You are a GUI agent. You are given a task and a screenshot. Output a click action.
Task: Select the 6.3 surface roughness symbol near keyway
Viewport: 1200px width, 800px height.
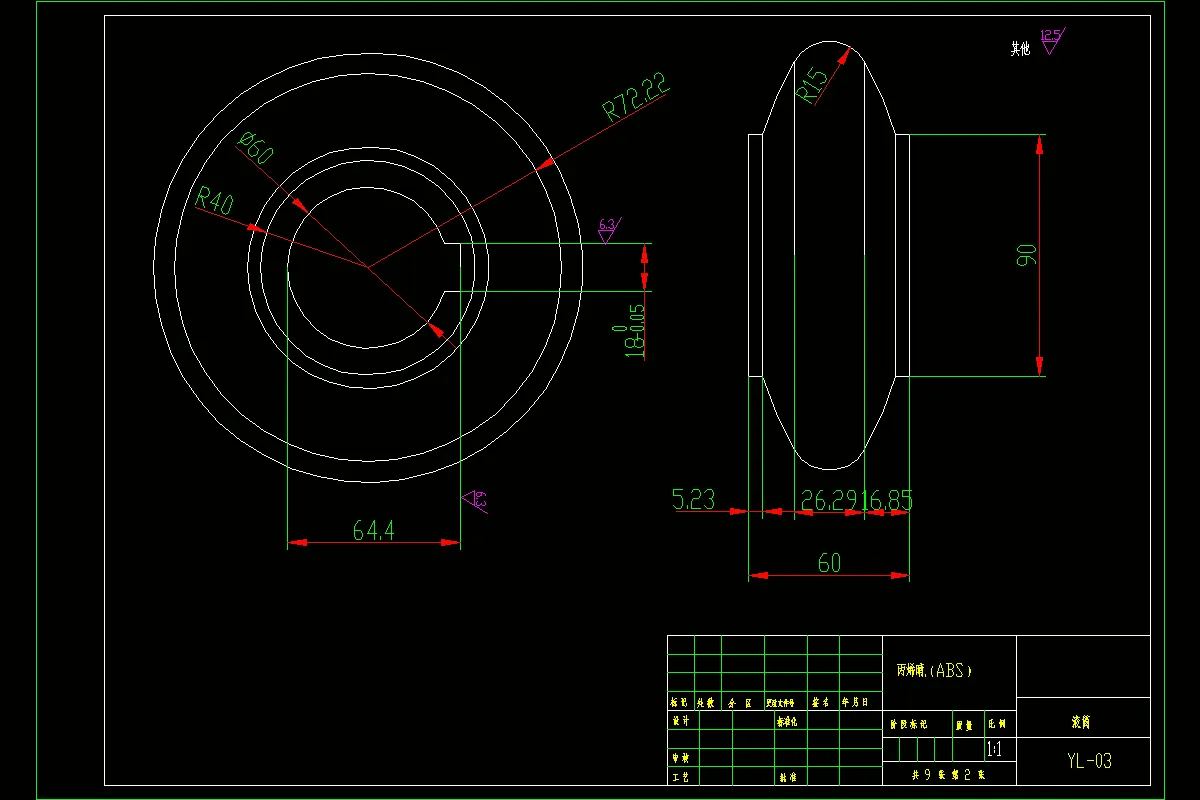[x=608, y=229]
